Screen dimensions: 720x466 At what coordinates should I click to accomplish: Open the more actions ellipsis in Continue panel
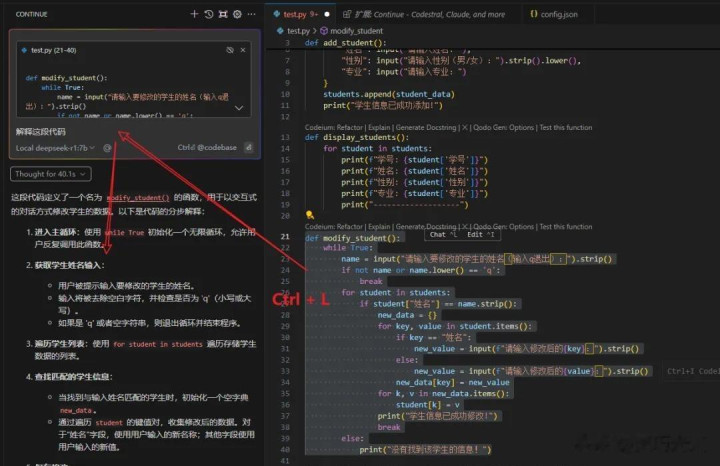(x=252, y=14)
